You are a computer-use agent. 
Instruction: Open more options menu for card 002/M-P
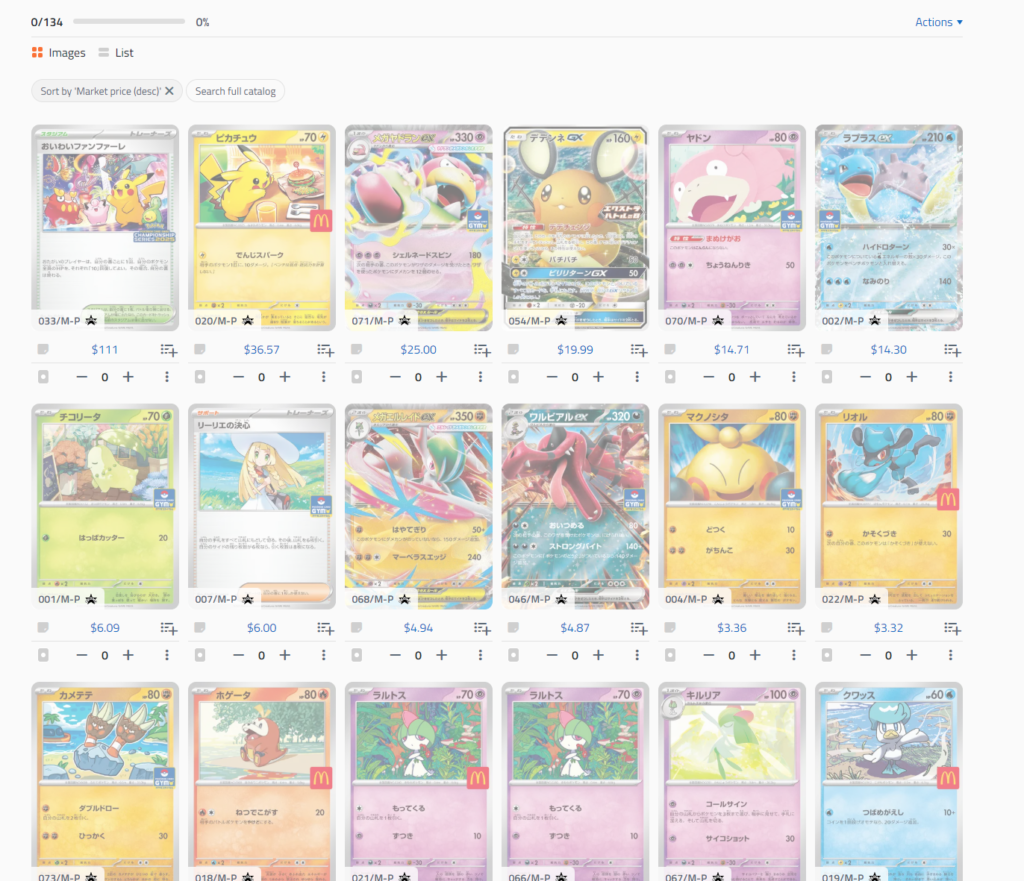point(950,377)
